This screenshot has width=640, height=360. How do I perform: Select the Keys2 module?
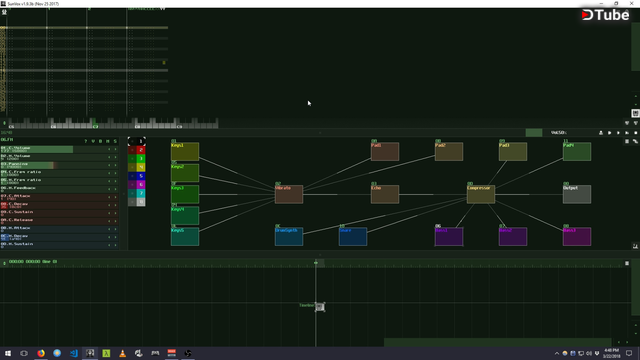coord(185,173)
